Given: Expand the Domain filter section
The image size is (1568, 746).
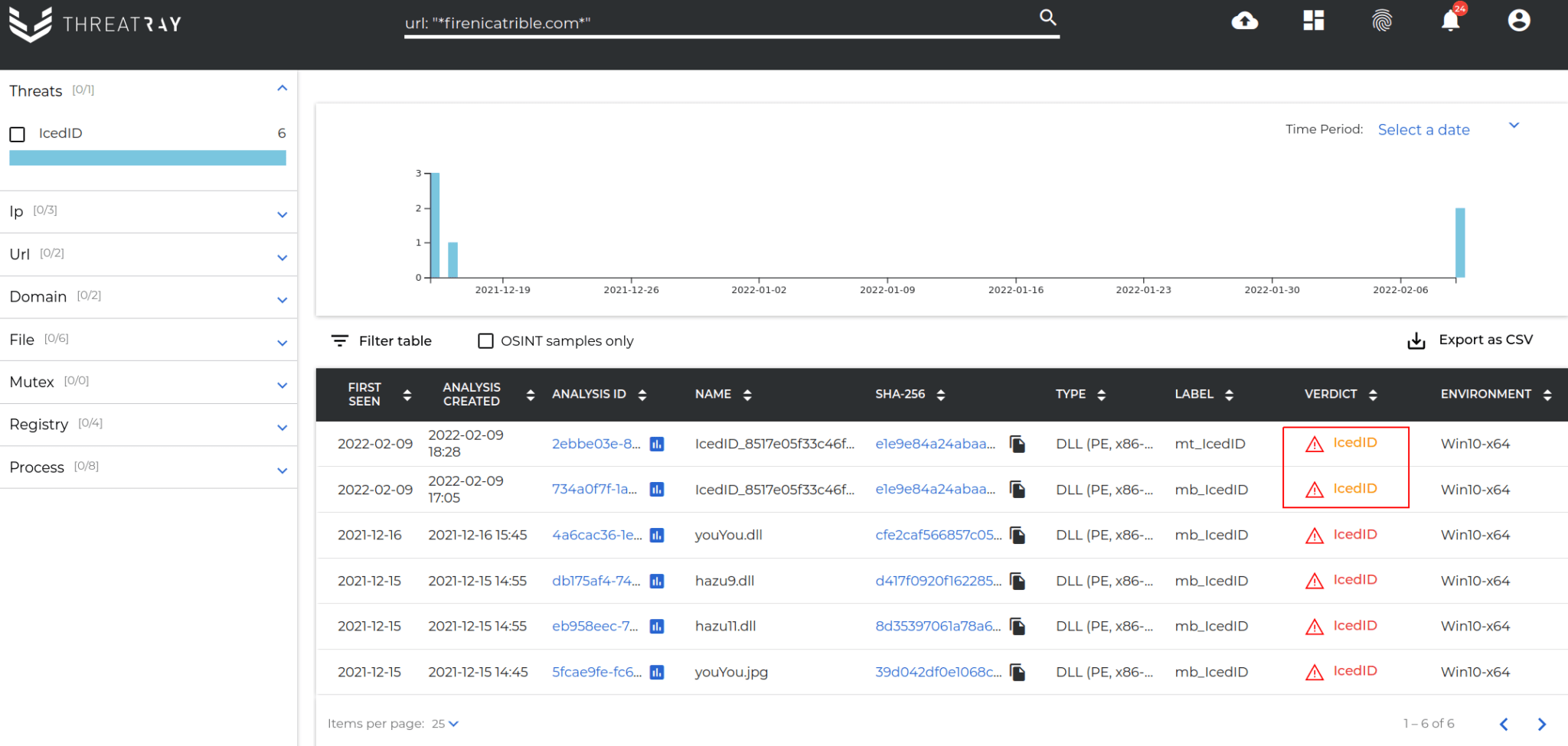Looking at the screenshot, I should tap(282, 300).
